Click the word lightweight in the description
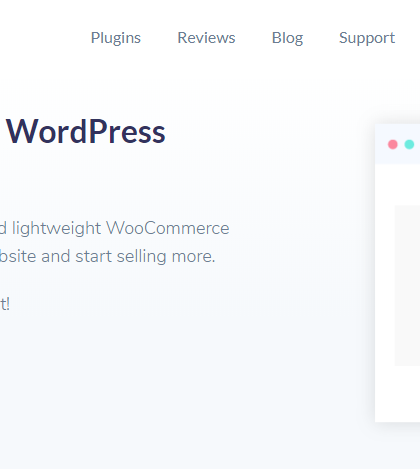The height and width of the screenshot is (469, 420). click(x=56, y=229)
